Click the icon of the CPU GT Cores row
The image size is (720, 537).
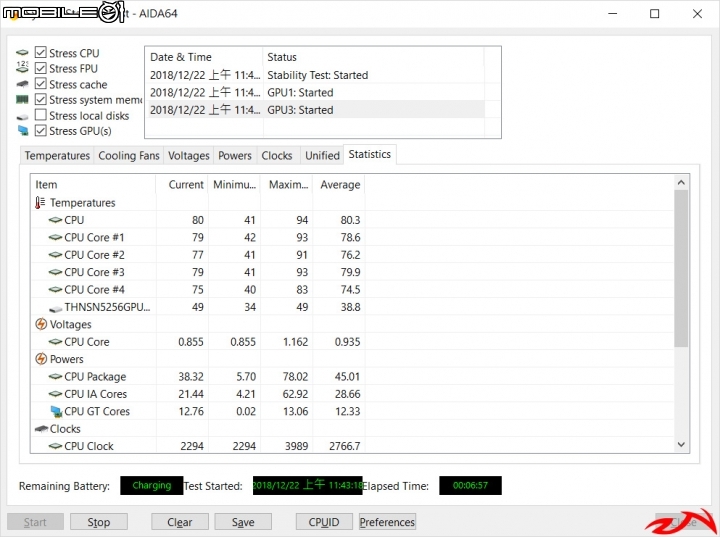pos(56,412)
